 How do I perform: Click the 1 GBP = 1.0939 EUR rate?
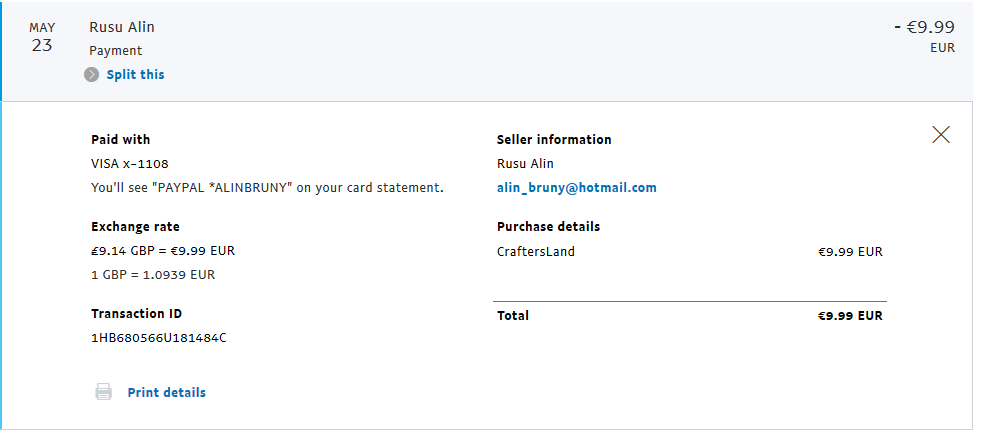[x=153, y=275]
